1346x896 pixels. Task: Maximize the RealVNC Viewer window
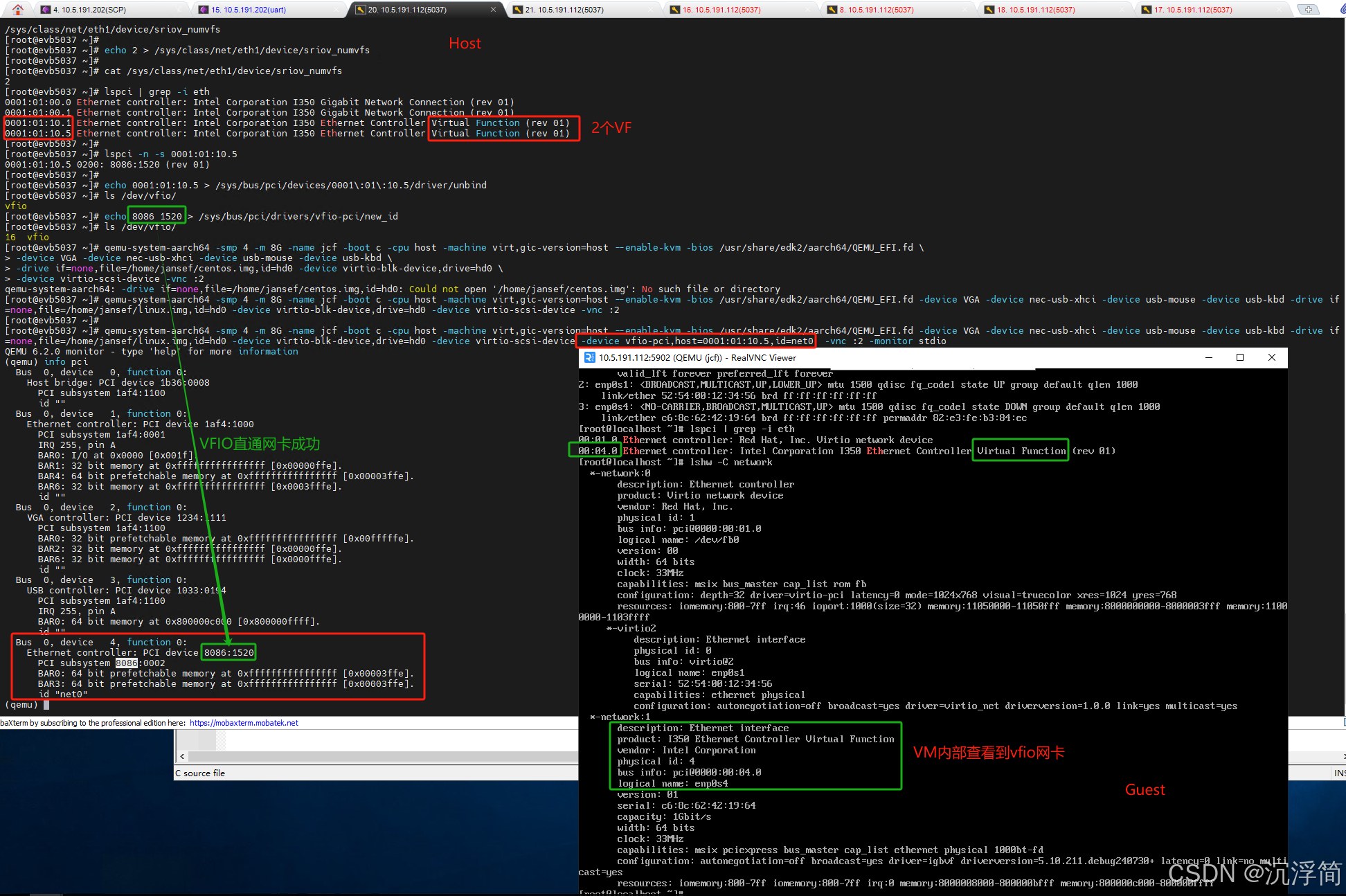tap(1239, 357)
